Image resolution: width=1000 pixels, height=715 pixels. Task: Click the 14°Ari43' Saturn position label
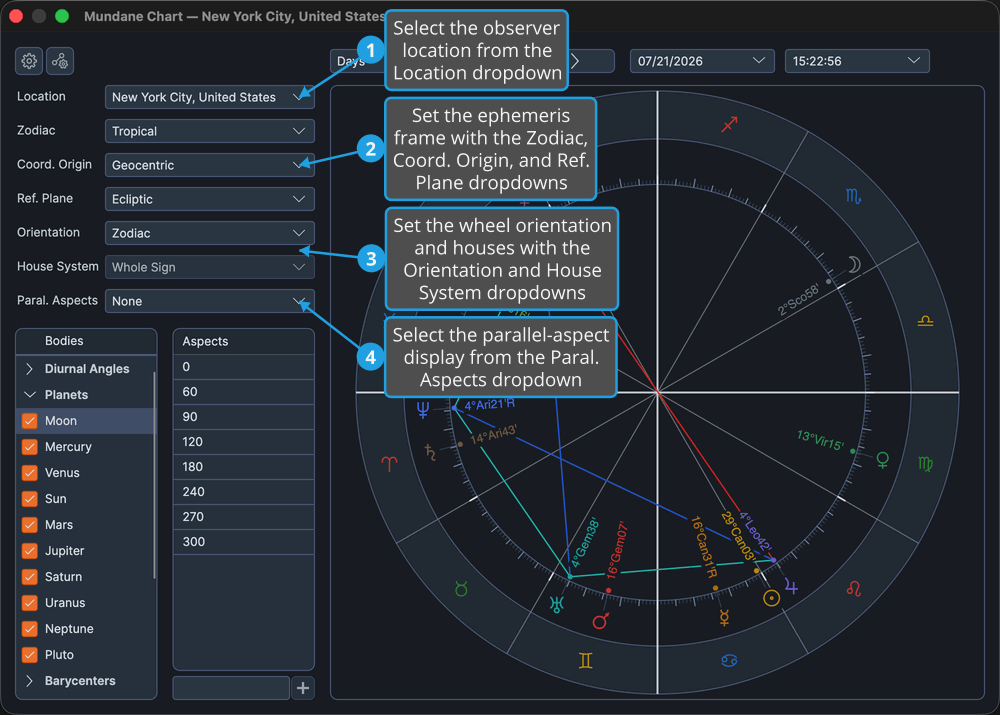(493, 435)
